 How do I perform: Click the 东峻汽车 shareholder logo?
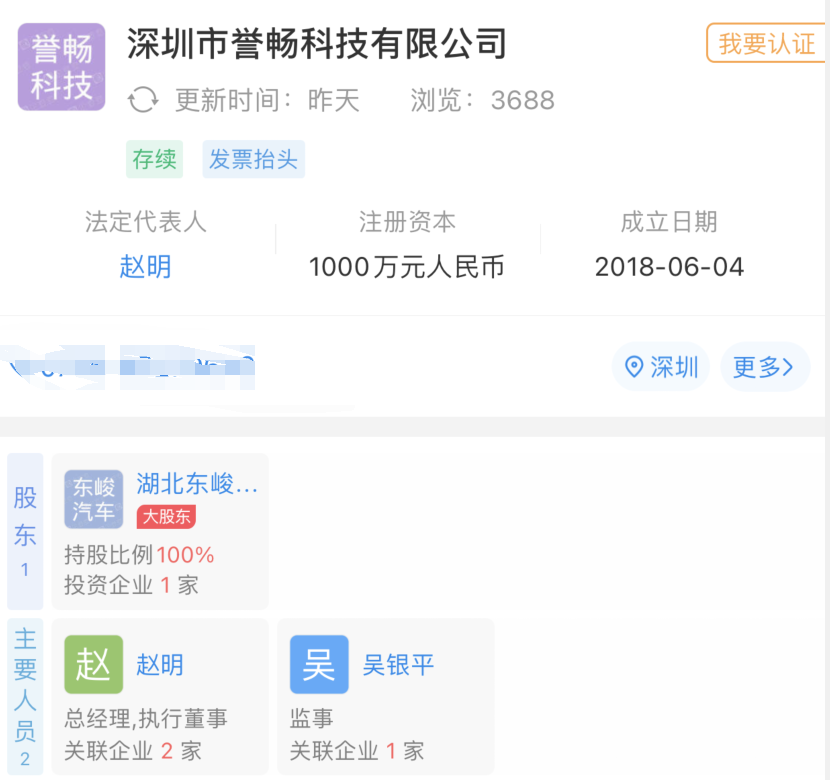coord(94,499)
